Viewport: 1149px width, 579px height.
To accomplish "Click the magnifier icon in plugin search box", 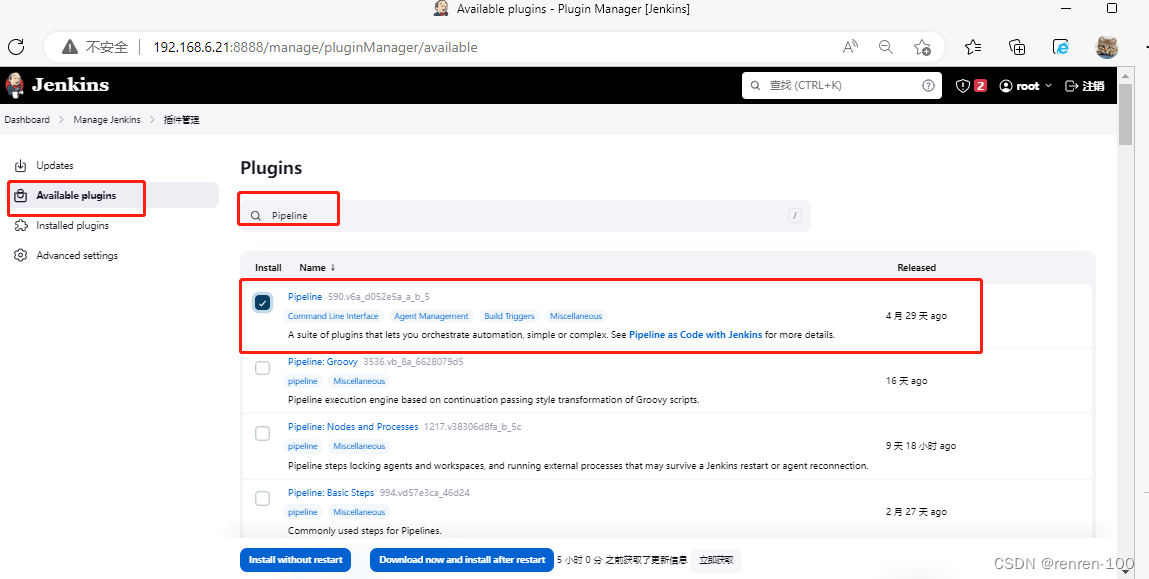I will 256,216.
